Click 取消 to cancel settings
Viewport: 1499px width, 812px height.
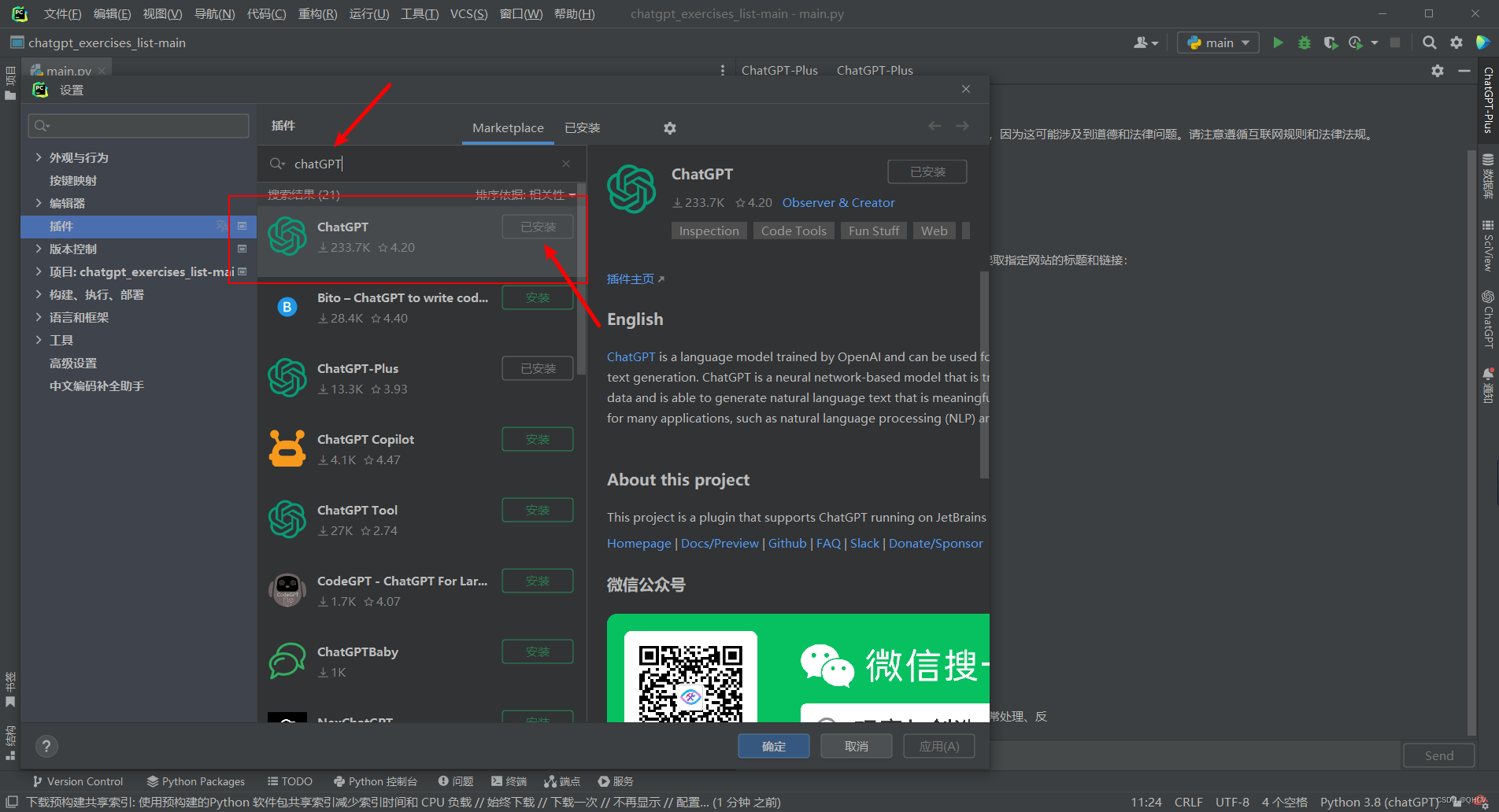tap(857, 746)
